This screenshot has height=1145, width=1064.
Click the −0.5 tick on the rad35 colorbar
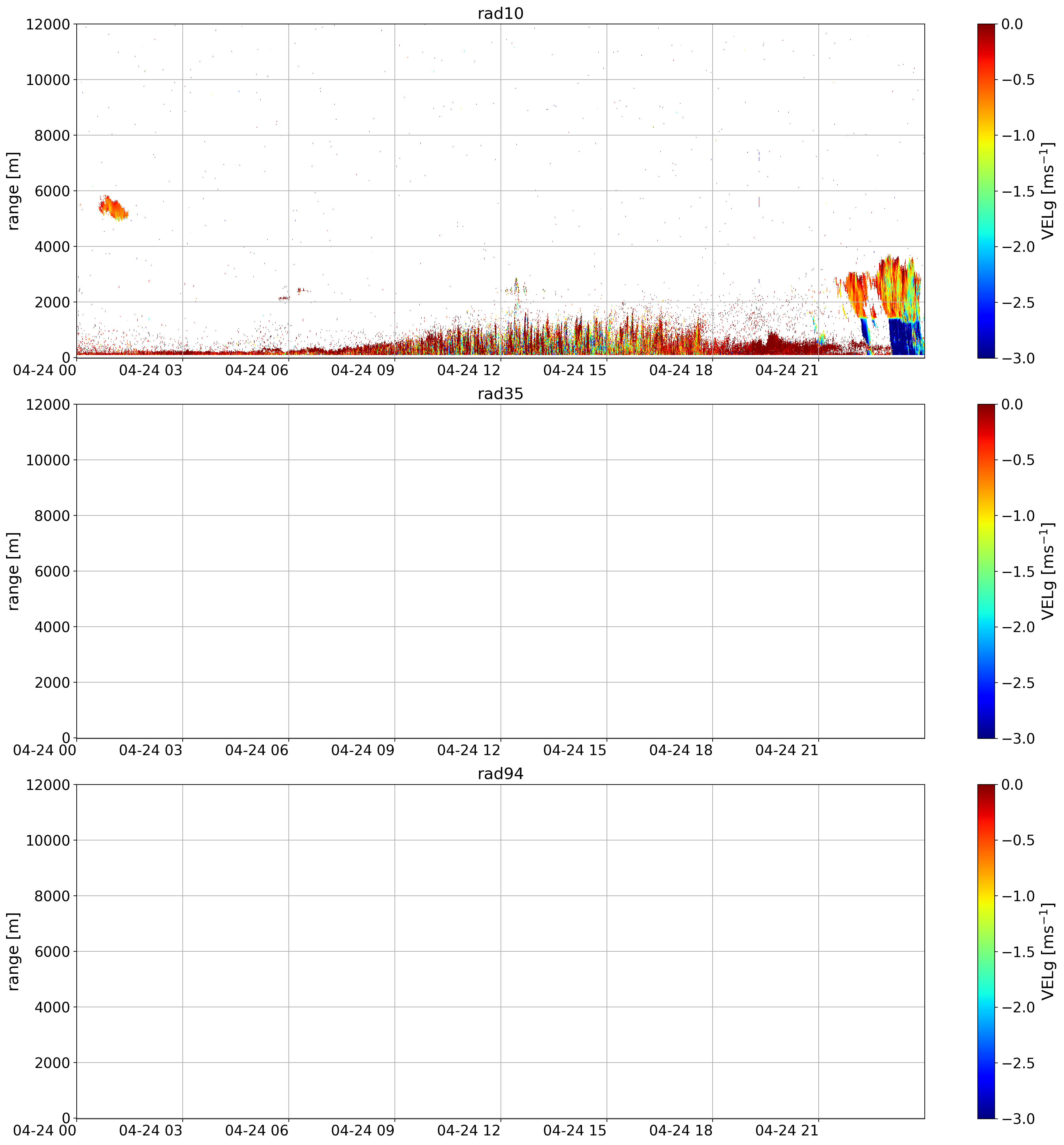[1018, 460]
